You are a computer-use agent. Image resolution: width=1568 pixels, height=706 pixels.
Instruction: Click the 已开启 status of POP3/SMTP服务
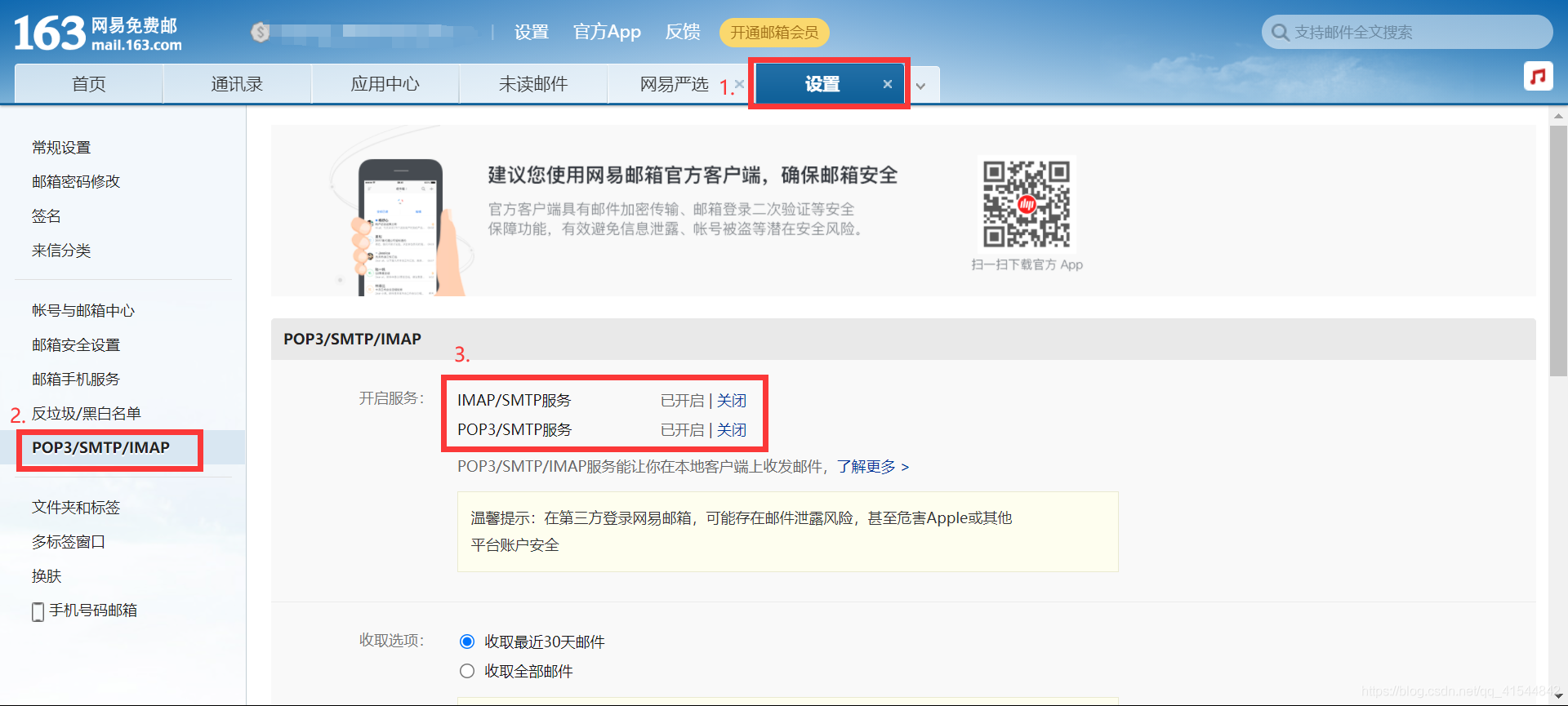[682, 430]
